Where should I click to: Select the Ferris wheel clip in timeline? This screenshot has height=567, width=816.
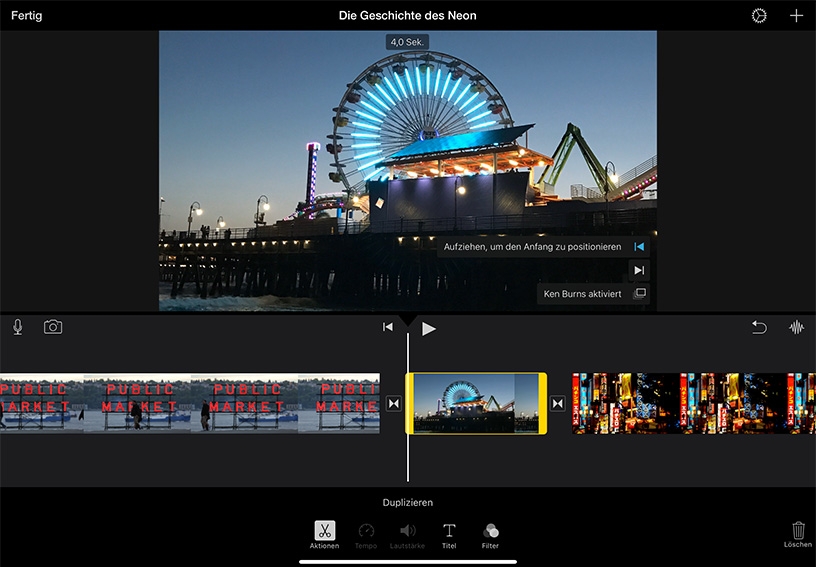pyautogui.click(x=476, y=403)
